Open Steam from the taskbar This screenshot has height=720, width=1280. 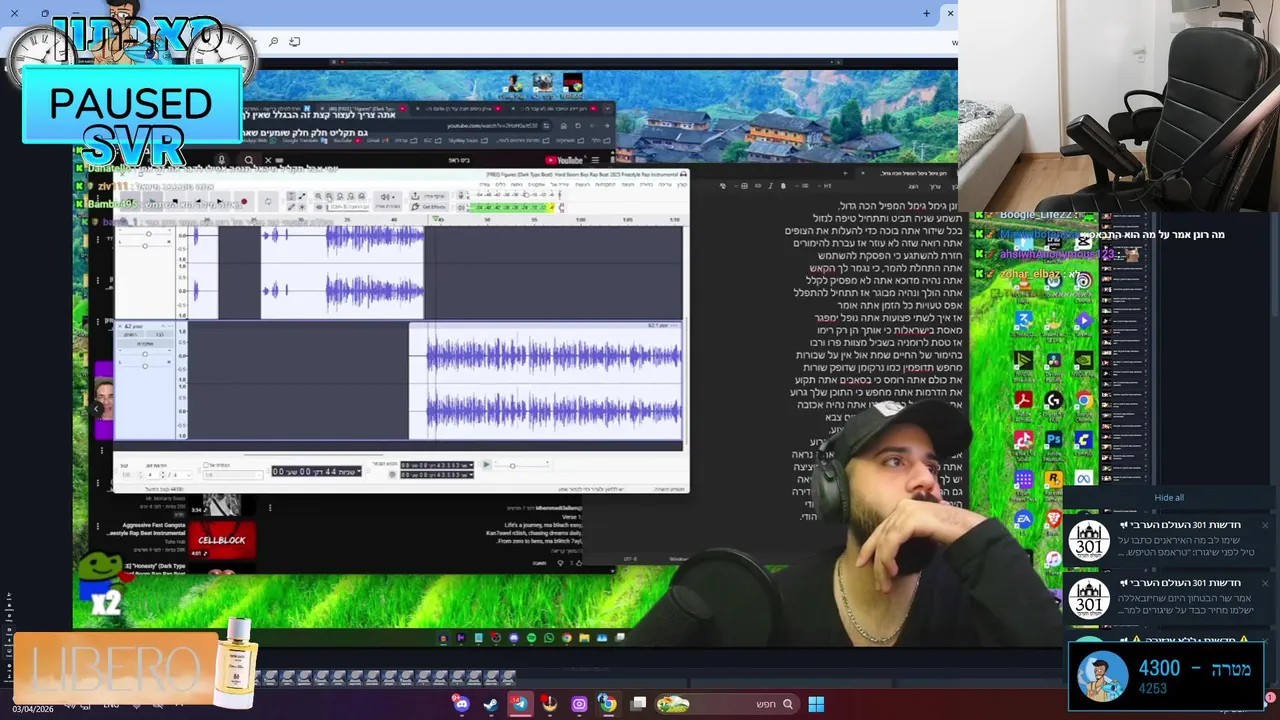click(x=490, y=704)
